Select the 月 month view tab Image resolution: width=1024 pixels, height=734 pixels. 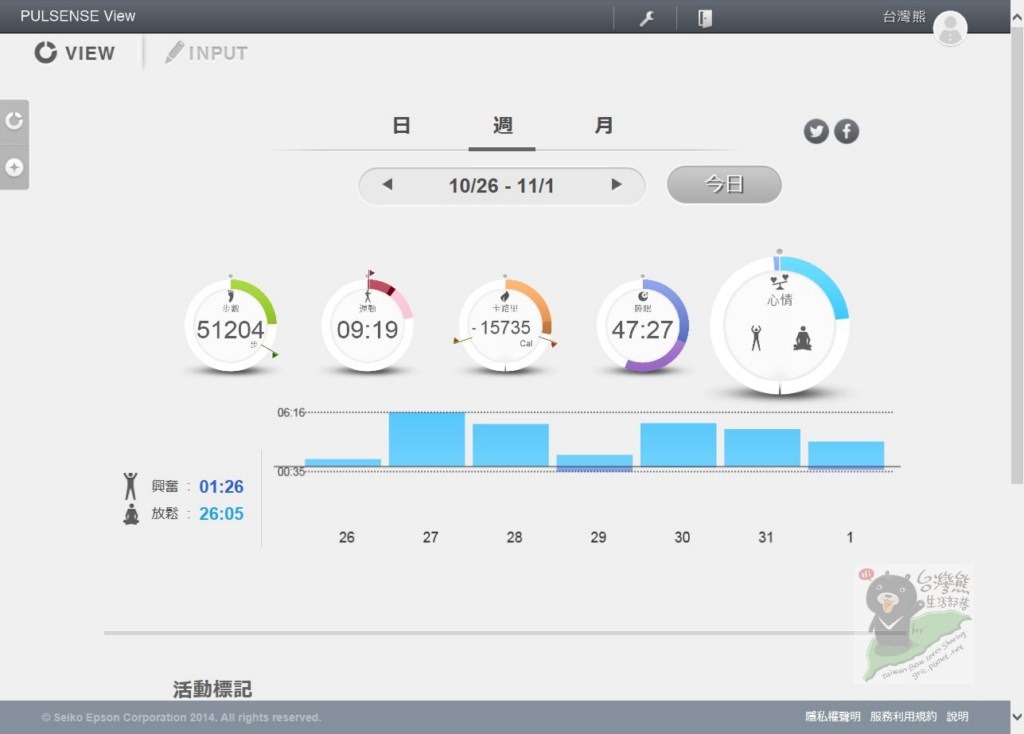tap(603, 125)
